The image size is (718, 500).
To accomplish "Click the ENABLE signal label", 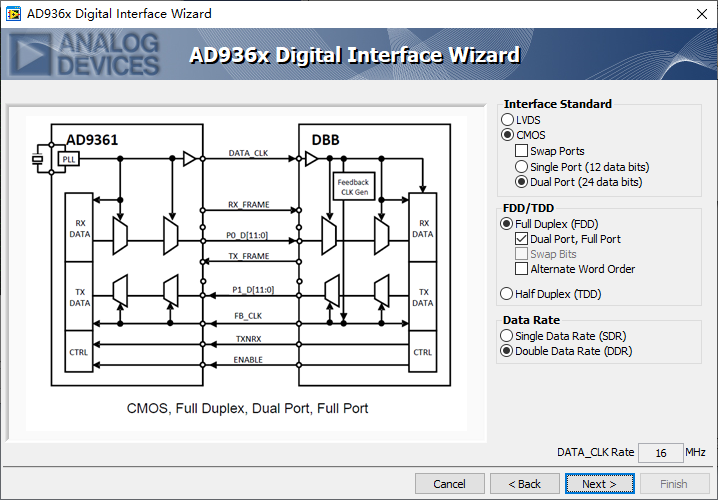I will pyautogui.click(x=248, y=359).
